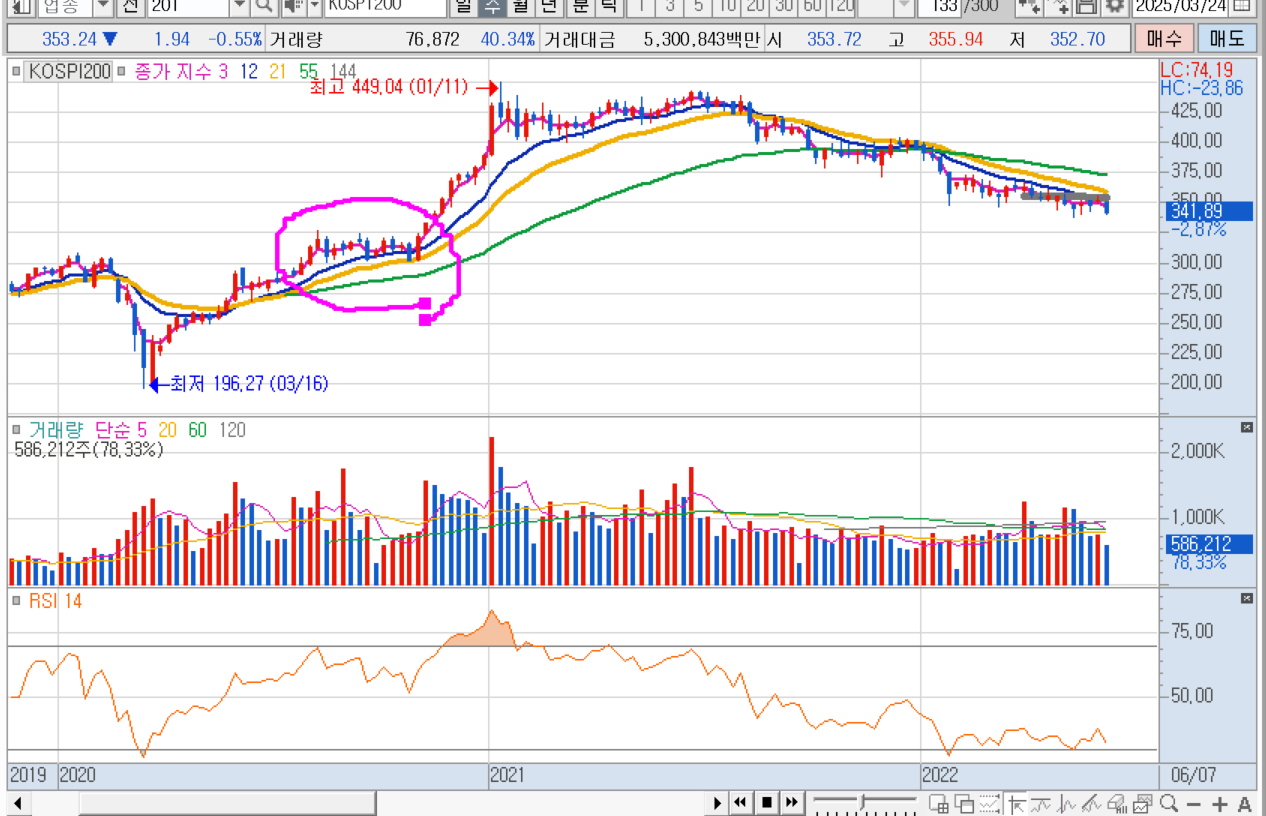Click the 매도 sell button
This screenshot has height=816, width=1266.
(x=1226, y=40)
